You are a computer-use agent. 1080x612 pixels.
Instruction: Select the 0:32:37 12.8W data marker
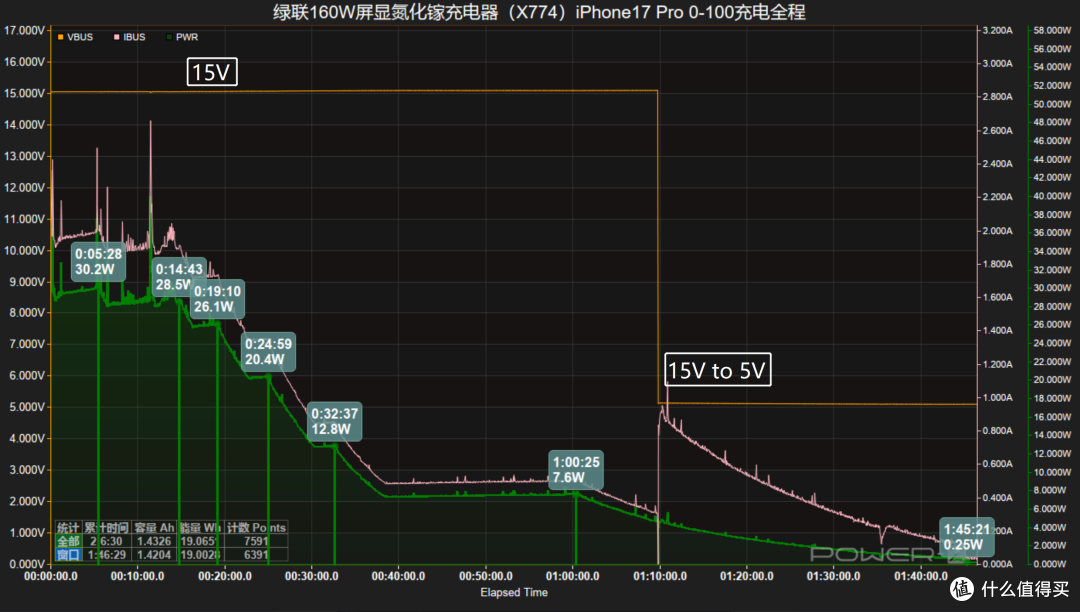click(334, 421)
